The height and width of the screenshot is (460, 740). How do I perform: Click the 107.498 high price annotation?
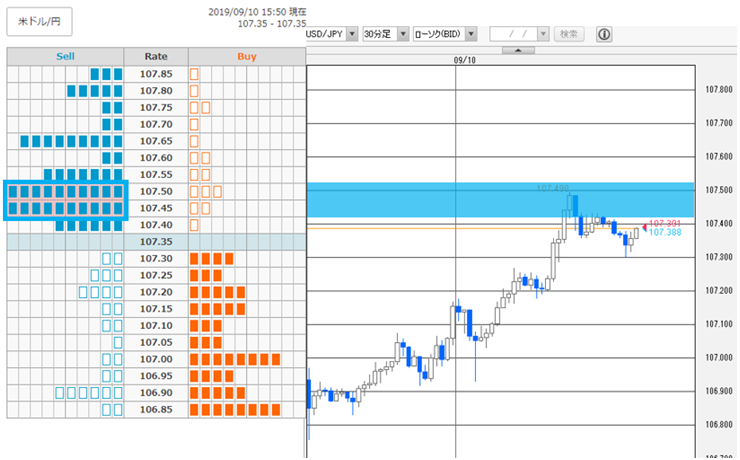coord(553,188)
